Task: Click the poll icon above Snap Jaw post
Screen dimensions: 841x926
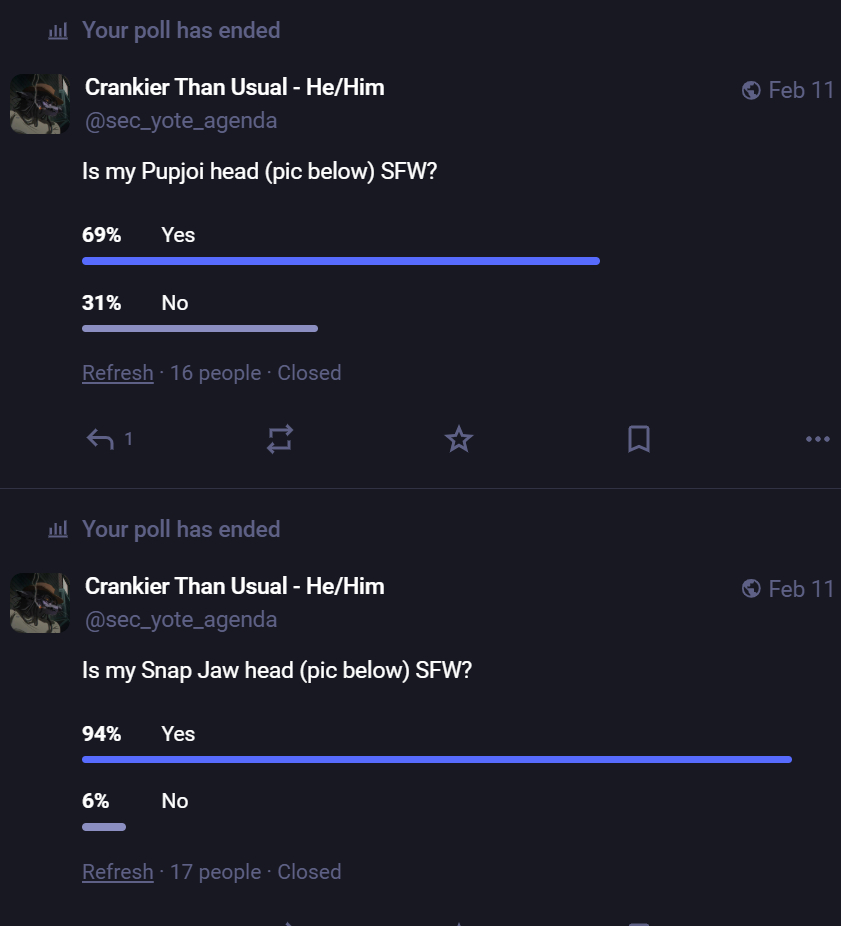Action: (x=58, y=530)
